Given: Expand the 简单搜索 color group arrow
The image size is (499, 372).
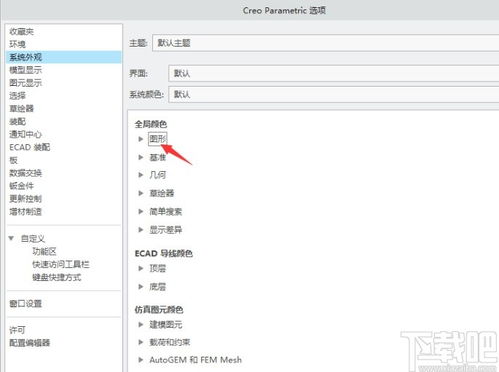Looking at the screenshot, I should pyautogui.click(x=141, y=211).
